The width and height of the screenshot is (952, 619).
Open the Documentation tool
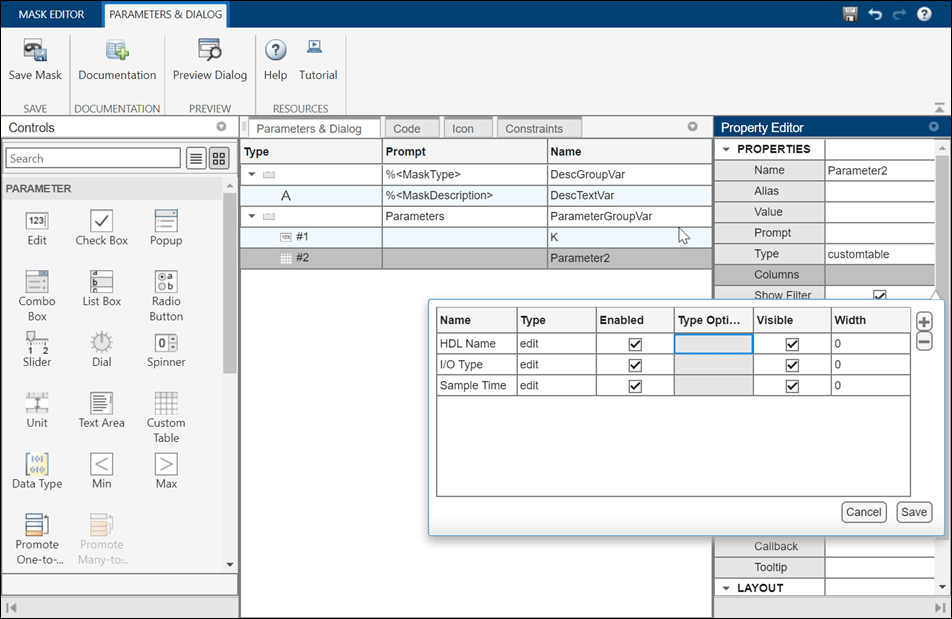point(117,59)
